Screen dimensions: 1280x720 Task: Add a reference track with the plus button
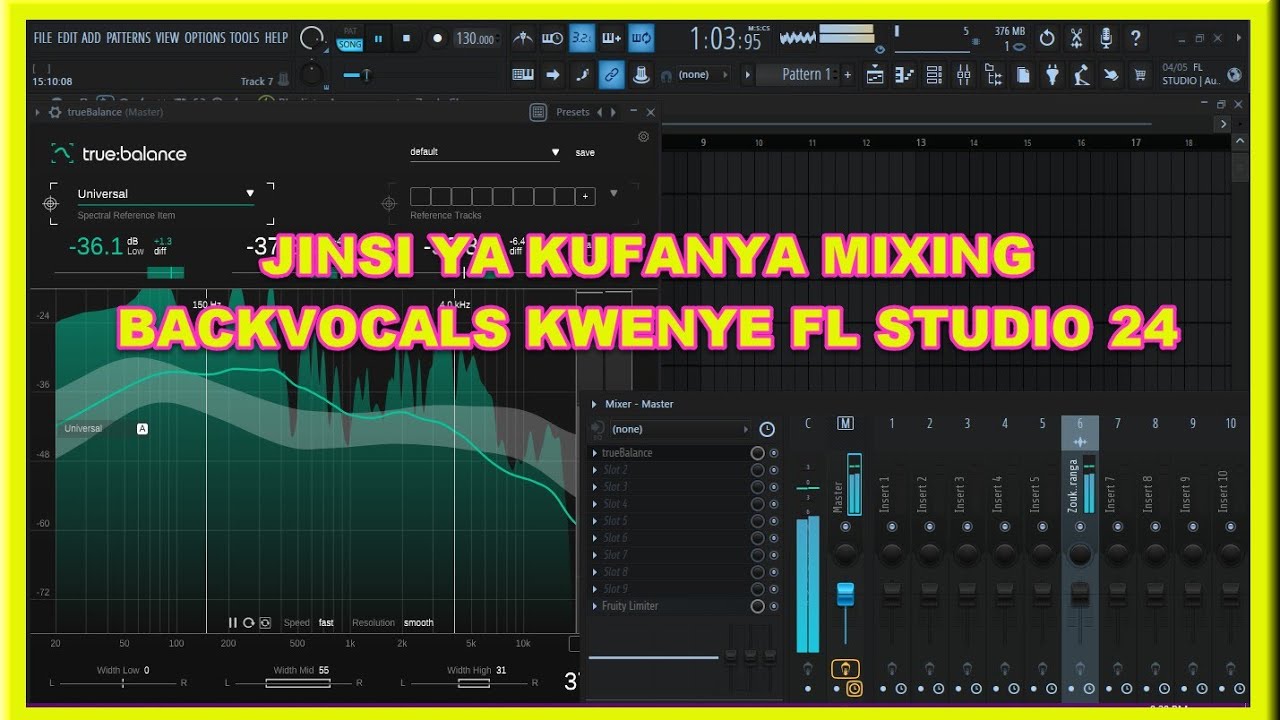click(x=585, y=196)
